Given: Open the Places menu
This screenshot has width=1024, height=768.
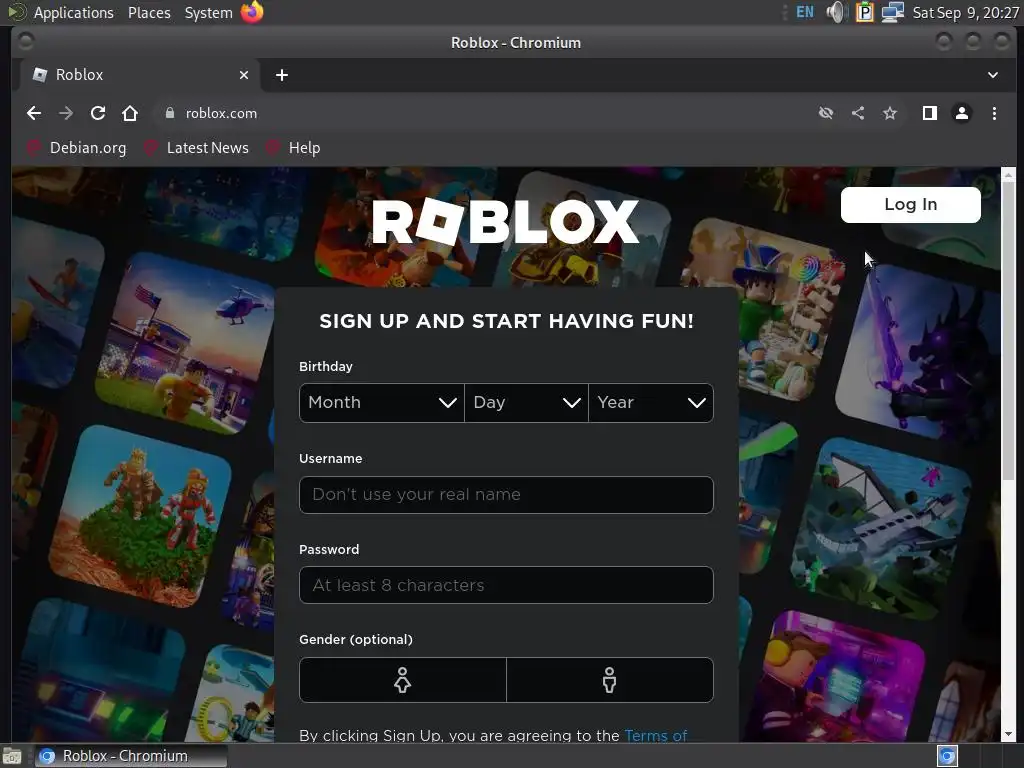Looking at the screenshot, I should pyautogui.click(x=149, y=12).
